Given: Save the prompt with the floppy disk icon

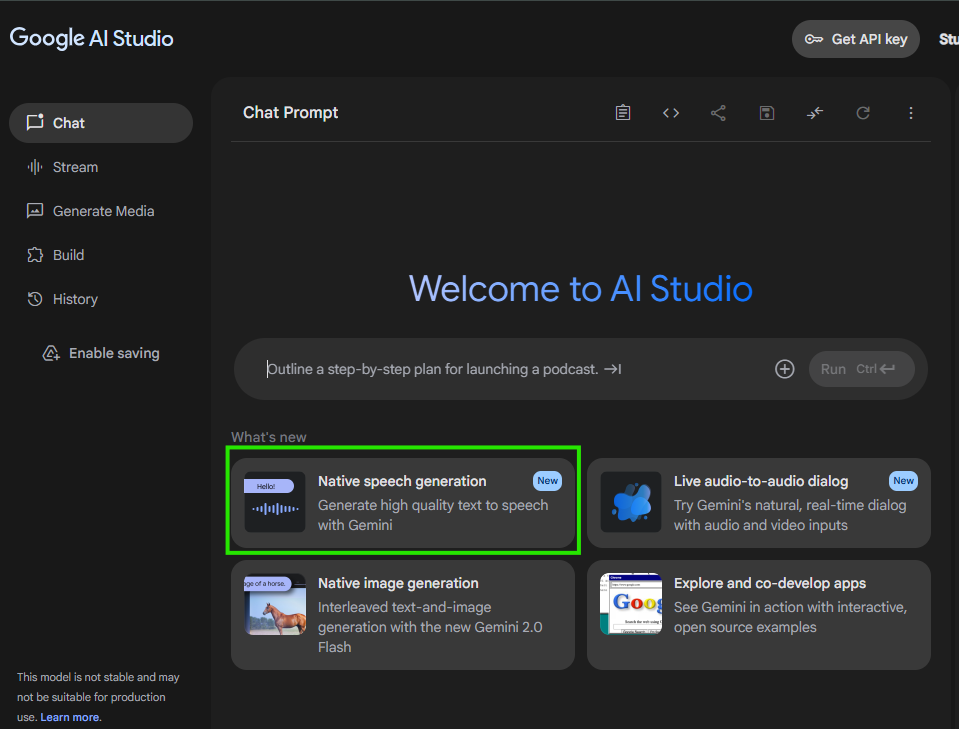Looking at the screenshot, I should point(767,113).
